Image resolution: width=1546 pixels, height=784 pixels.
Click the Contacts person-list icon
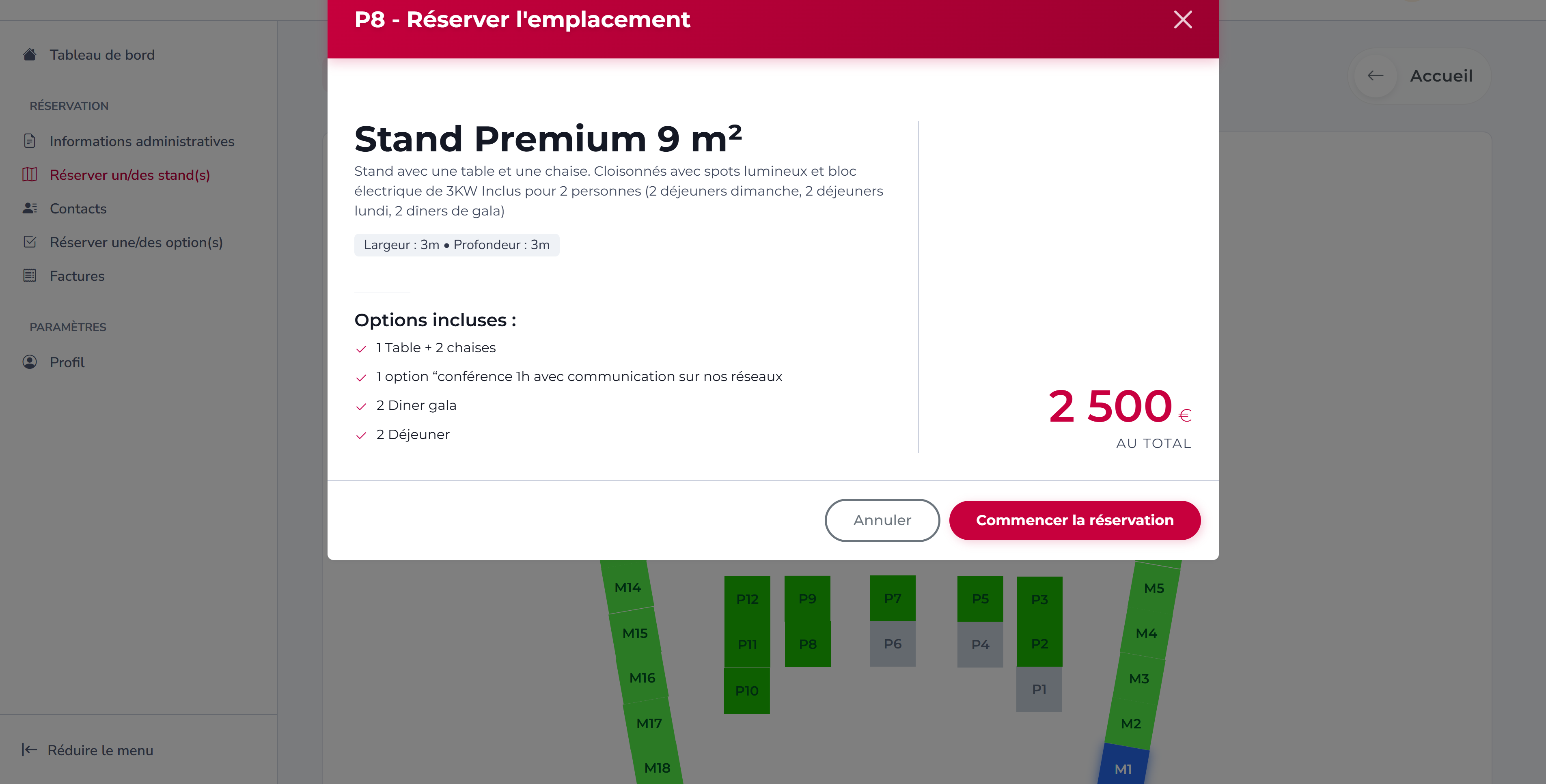tap(29, 208)
